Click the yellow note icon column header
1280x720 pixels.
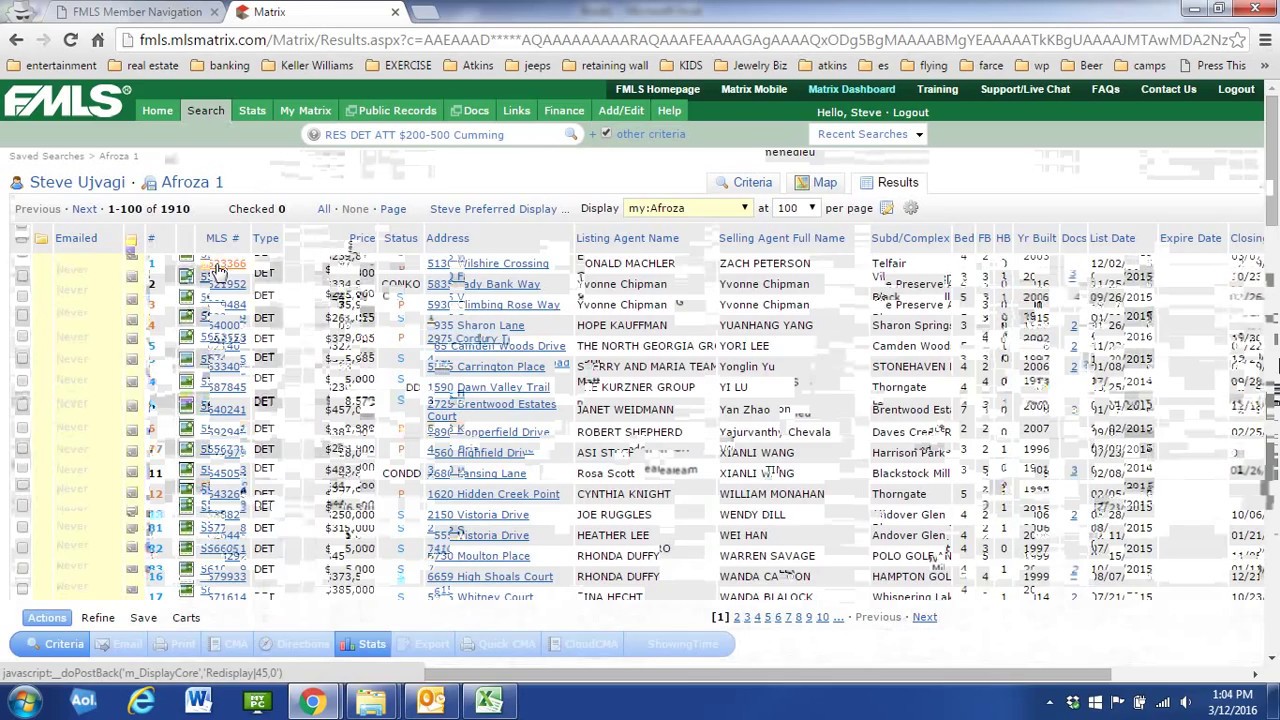(131, 239)
